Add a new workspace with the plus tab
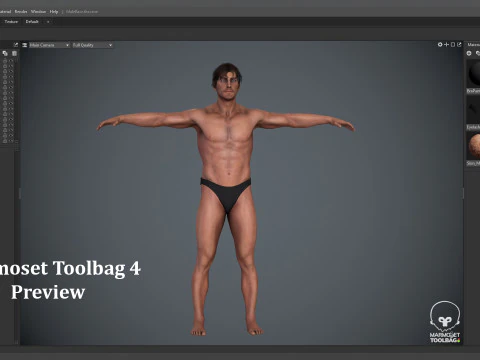This screenshot has height=360, width=480. (x=48, y=22)
